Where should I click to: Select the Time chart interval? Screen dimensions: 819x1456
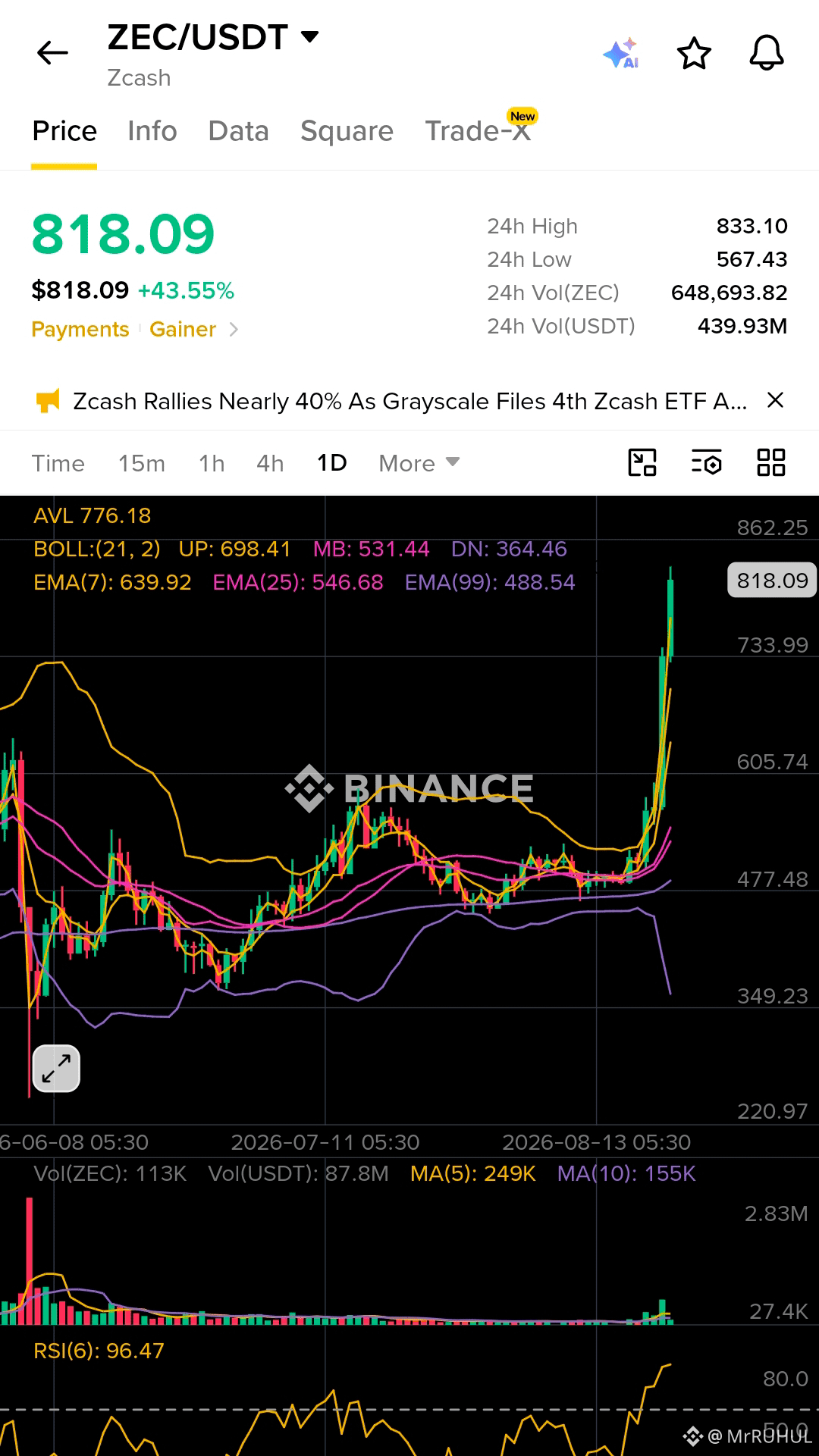[x=58, y=463]
